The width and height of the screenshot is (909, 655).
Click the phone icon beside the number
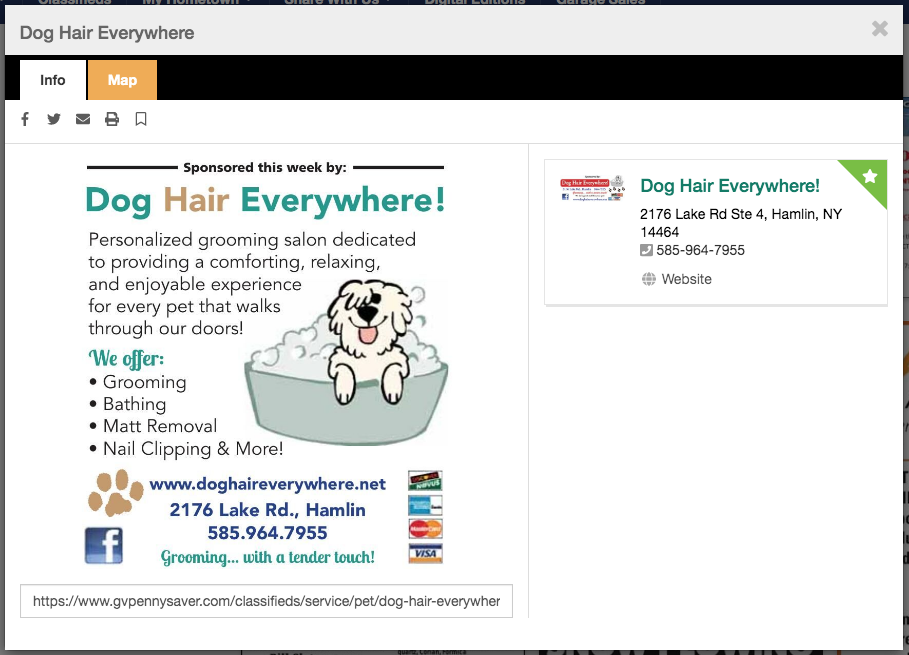pos(646,250)
